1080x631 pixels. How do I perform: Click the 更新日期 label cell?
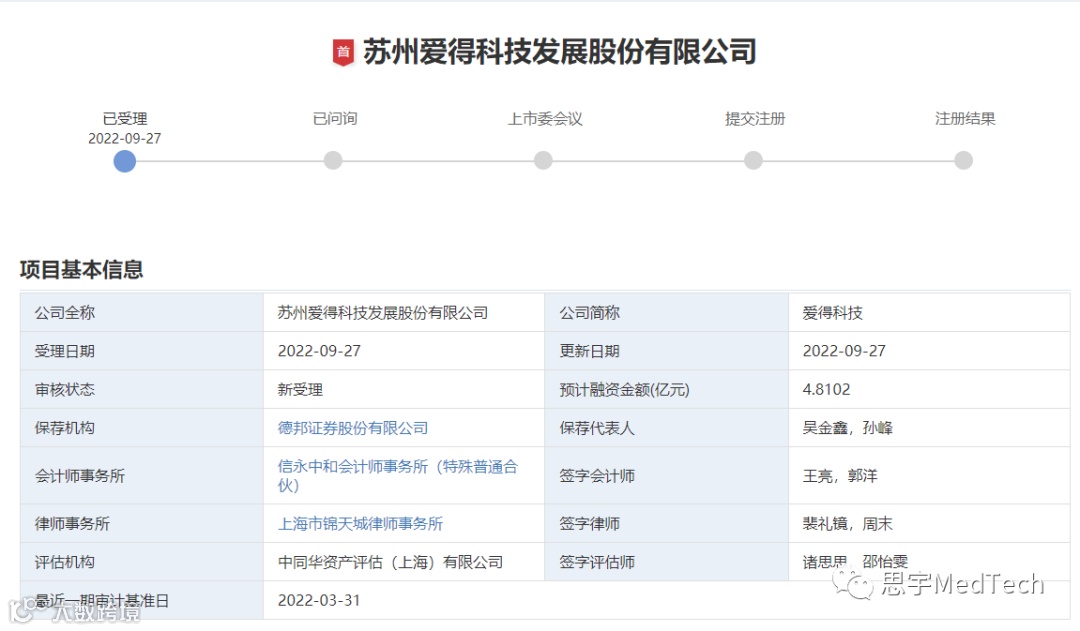click(667, 351)
